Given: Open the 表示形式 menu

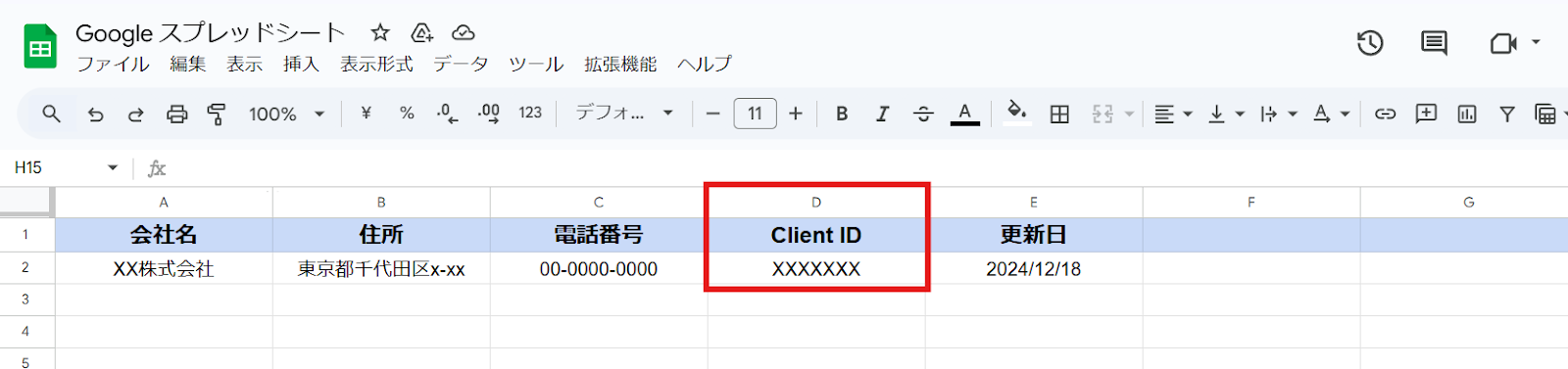Looking at the screenshot, I should pyautogui.click(x=376, y=65).
